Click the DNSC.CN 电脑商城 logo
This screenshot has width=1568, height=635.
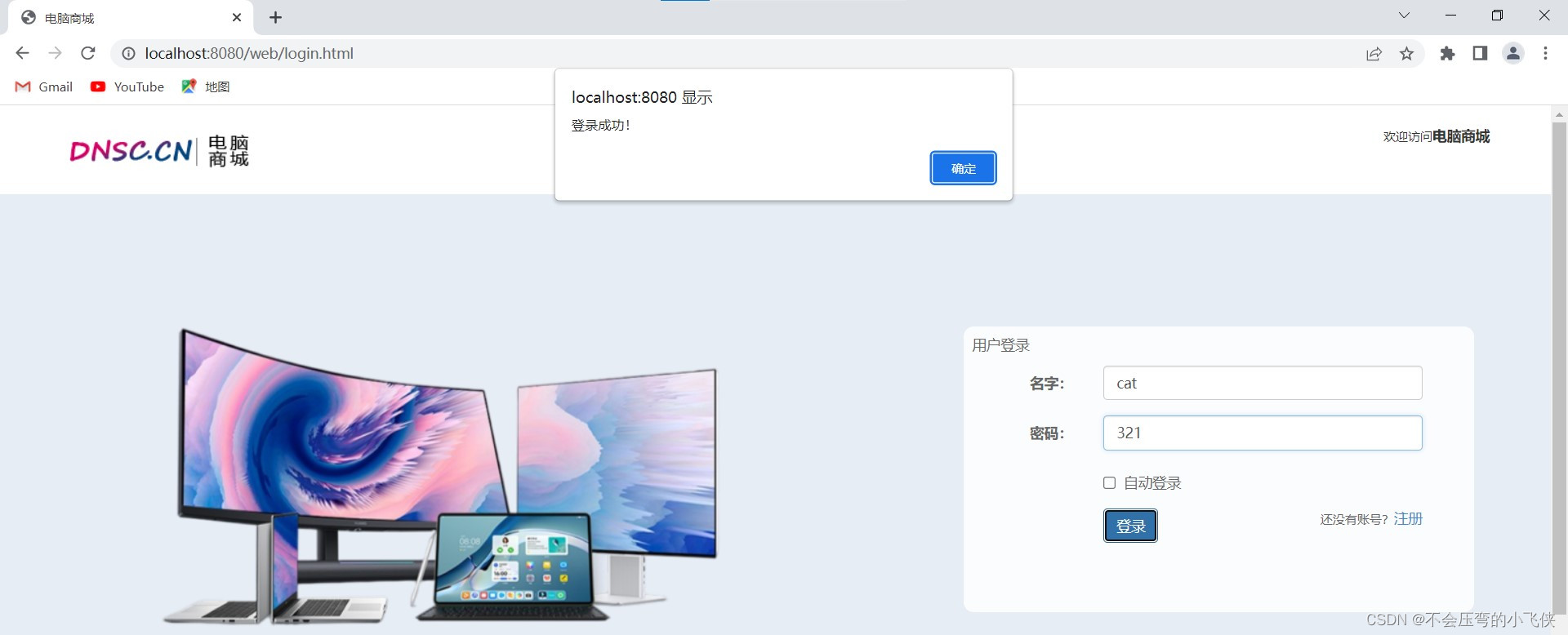click(x=159, y=151)
